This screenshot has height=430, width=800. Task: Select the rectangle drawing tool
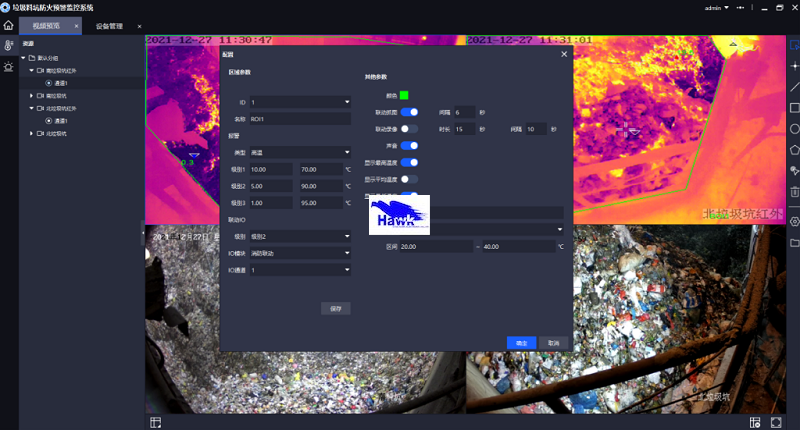click(x=794, y=108)
